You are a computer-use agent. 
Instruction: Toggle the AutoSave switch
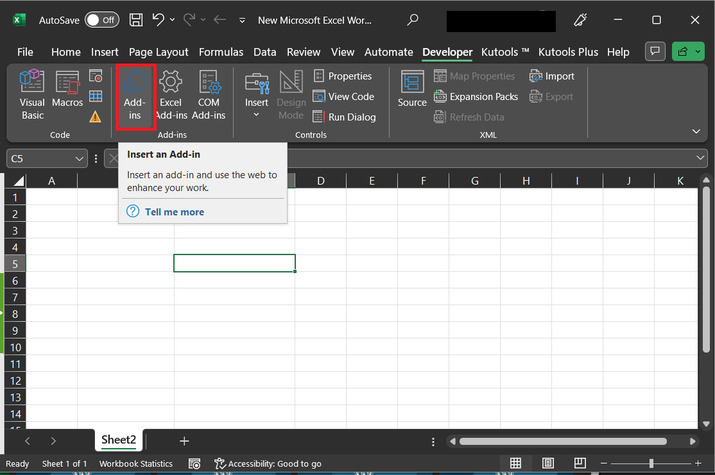coord(101,20)
